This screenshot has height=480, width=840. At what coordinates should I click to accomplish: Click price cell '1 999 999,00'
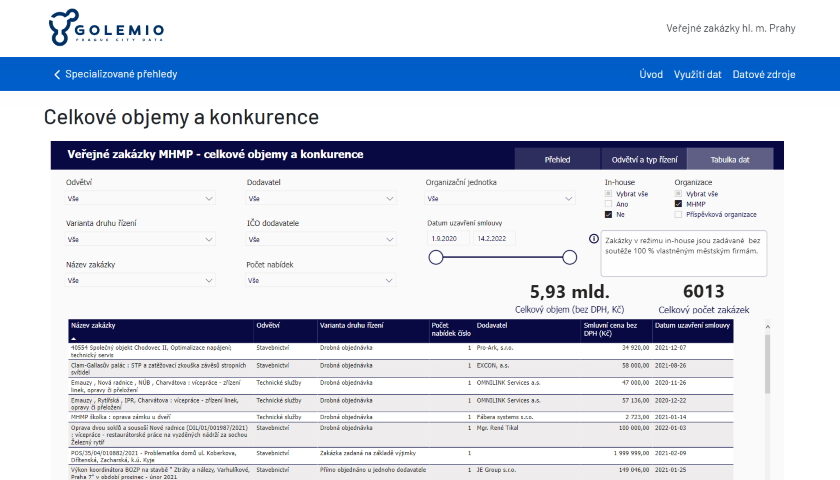(632, 453)
